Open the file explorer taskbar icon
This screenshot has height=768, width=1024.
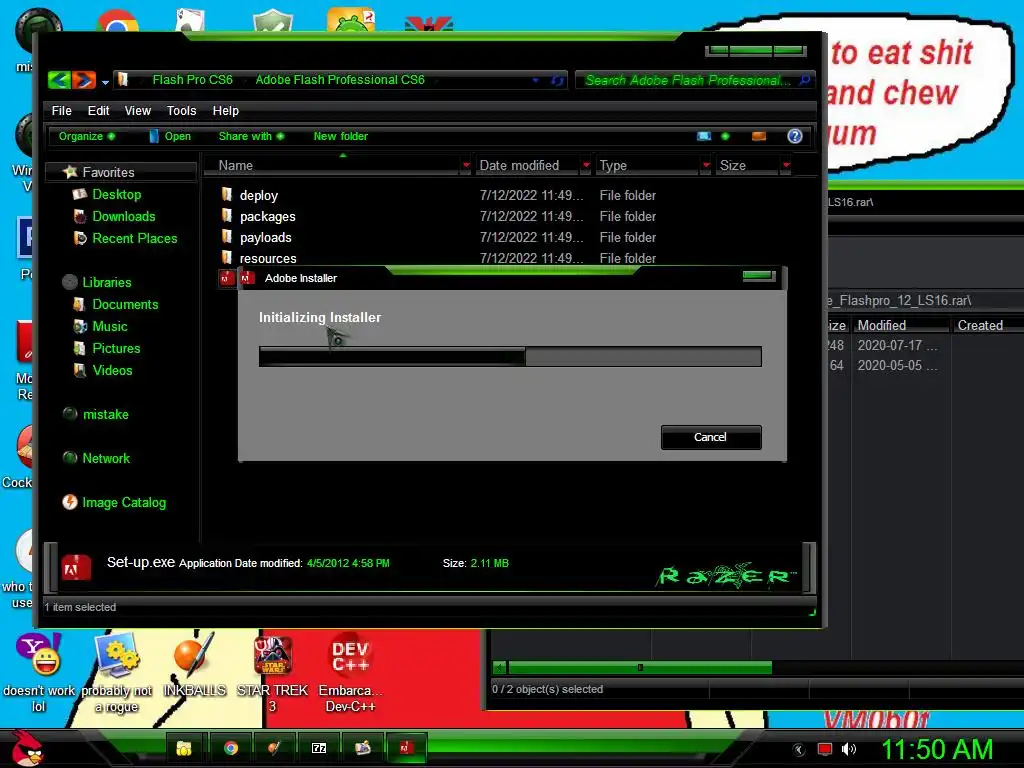point(184,748)
